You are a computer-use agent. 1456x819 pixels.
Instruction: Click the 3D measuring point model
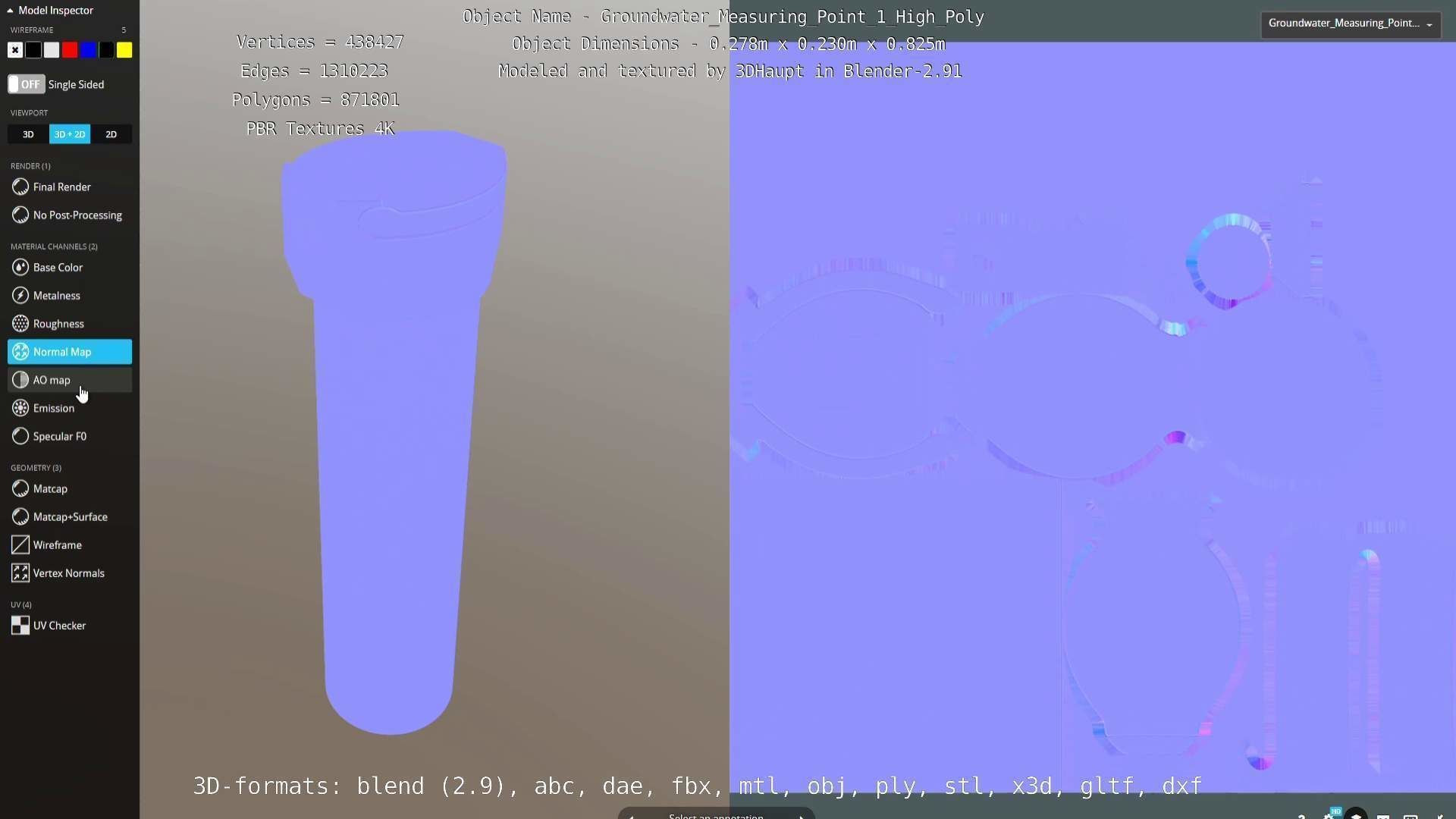(392, 432)
